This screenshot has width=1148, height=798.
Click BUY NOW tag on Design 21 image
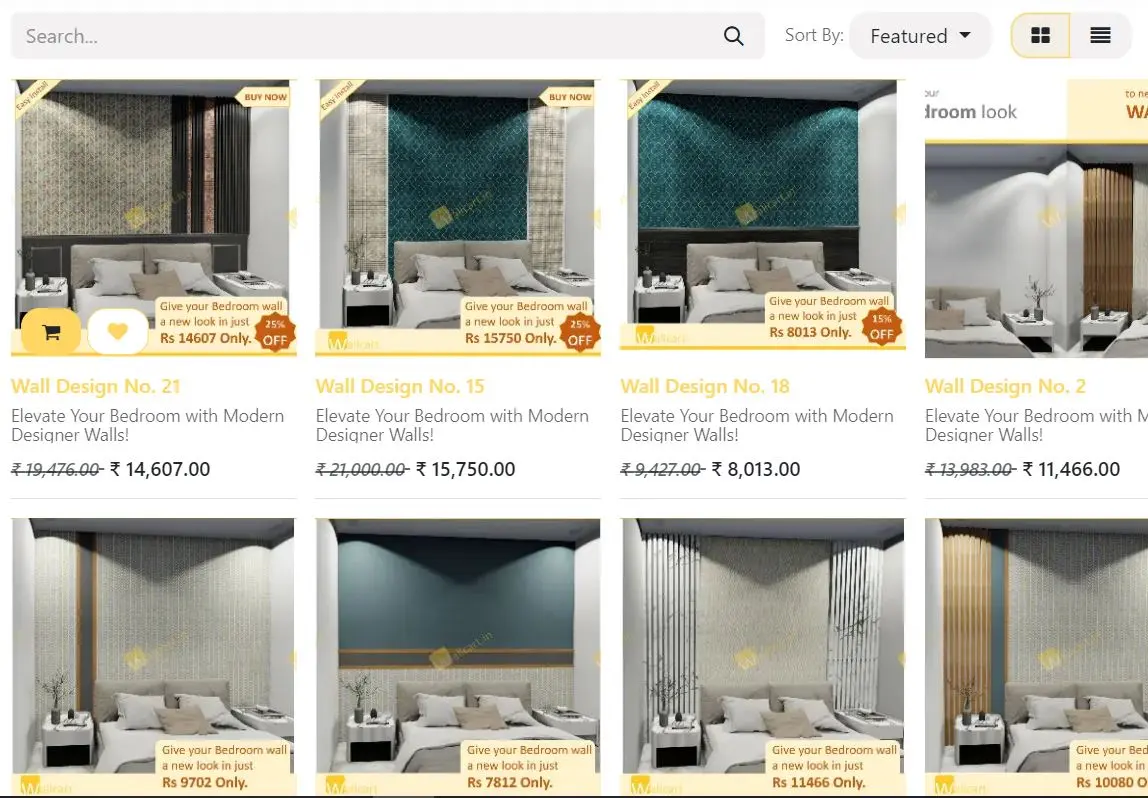pos(264,97)
